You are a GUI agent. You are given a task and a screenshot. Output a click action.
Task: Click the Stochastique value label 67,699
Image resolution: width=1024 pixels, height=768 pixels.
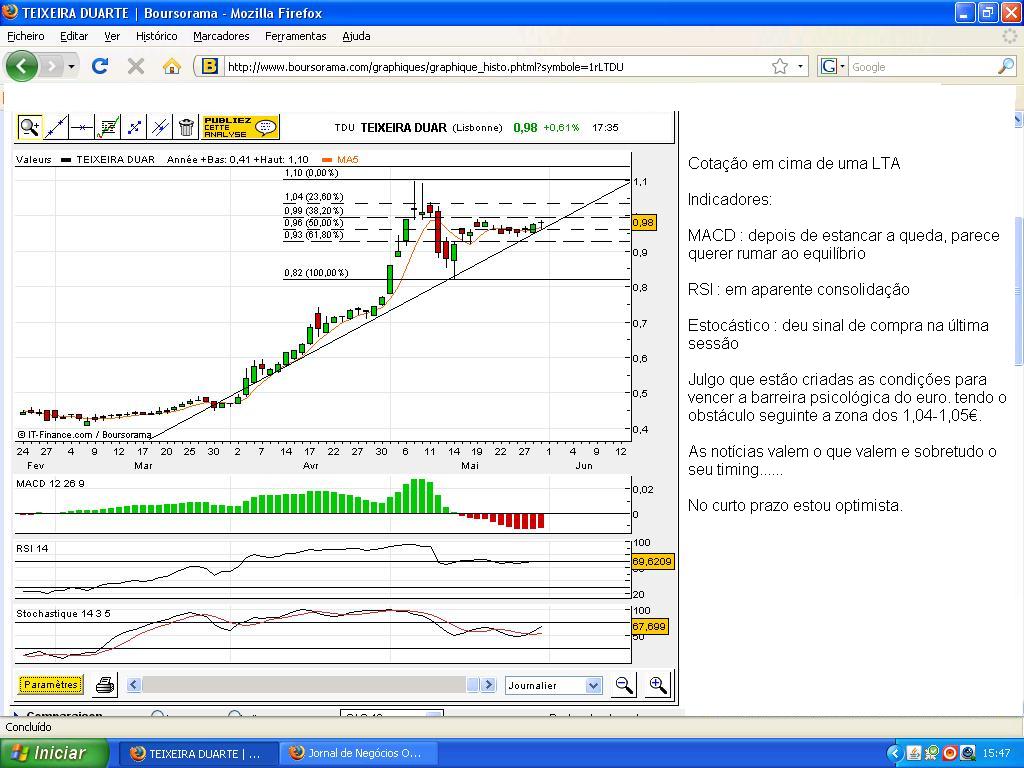tap(649, 627)
